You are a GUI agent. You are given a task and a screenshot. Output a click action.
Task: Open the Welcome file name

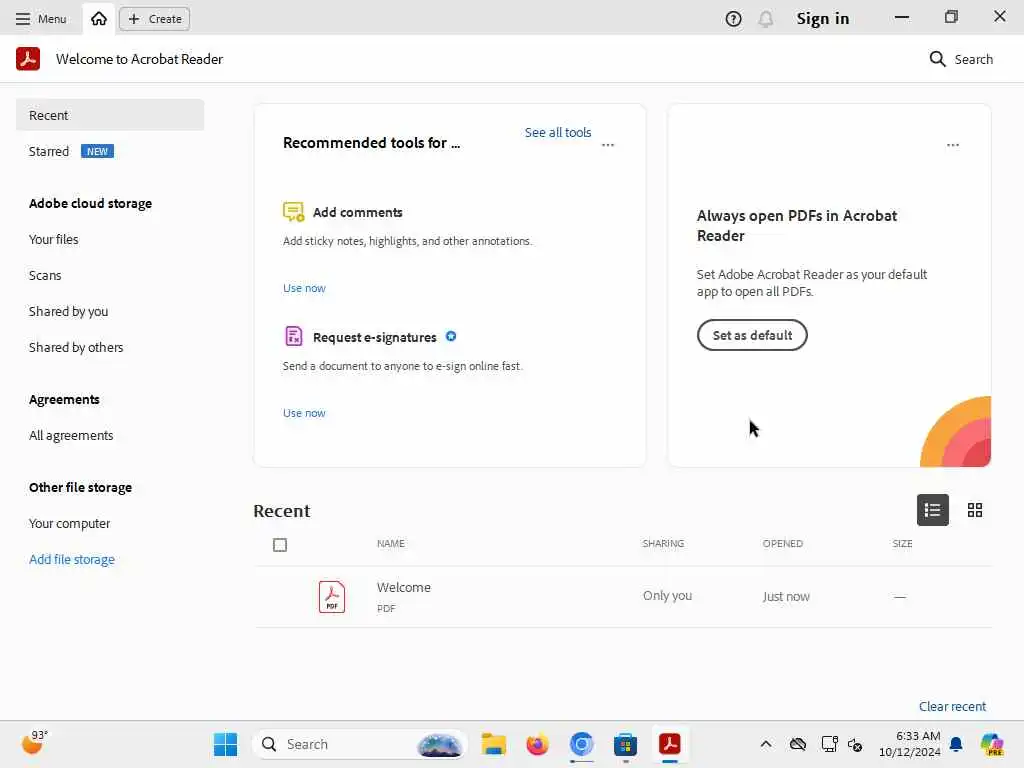tap(404, 587)
